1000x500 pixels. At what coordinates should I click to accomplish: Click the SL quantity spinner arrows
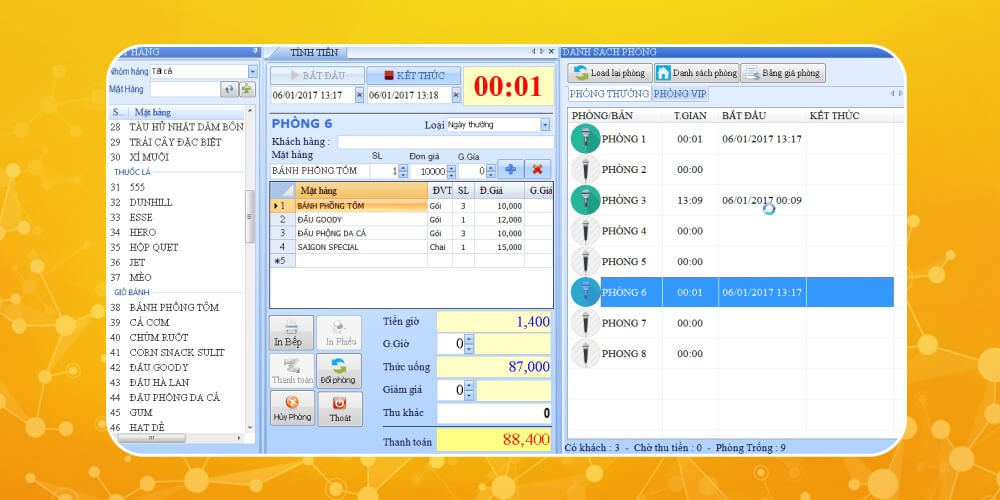point(403,171)
